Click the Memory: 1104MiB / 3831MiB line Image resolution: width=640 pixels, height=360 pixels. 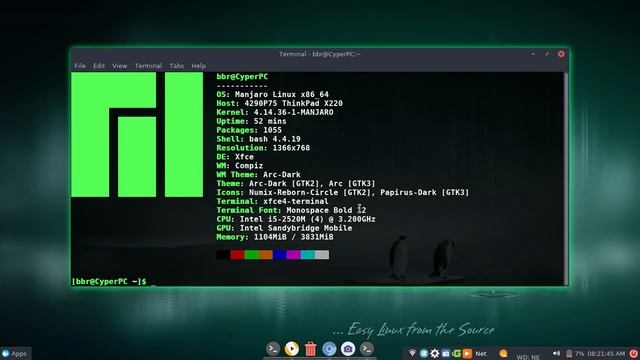coord(275,237)
